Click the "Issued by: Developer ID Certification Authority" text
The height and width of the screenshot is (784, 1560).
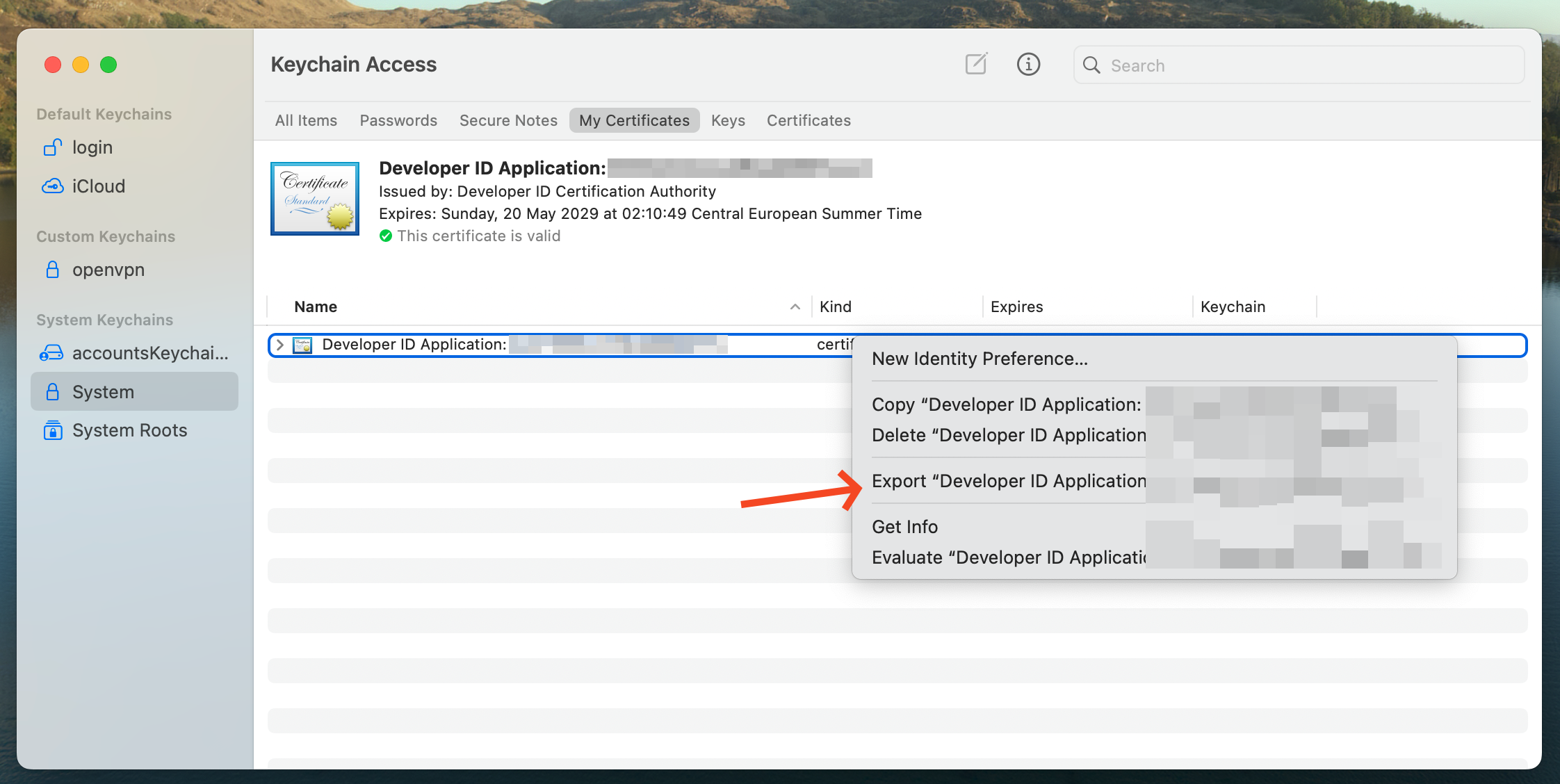tap(547, 192)
